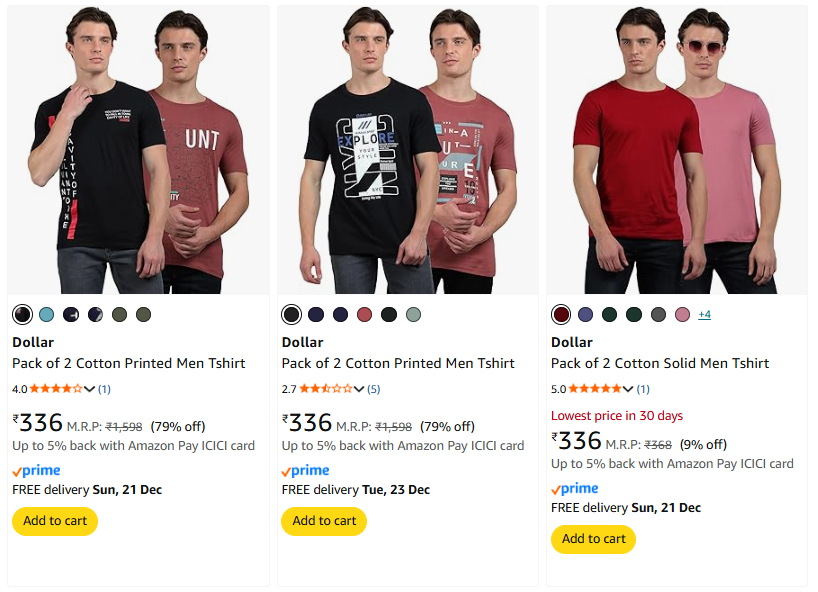Click the Prime badge under the second product

pyautogui.click(x=305, y=471)
